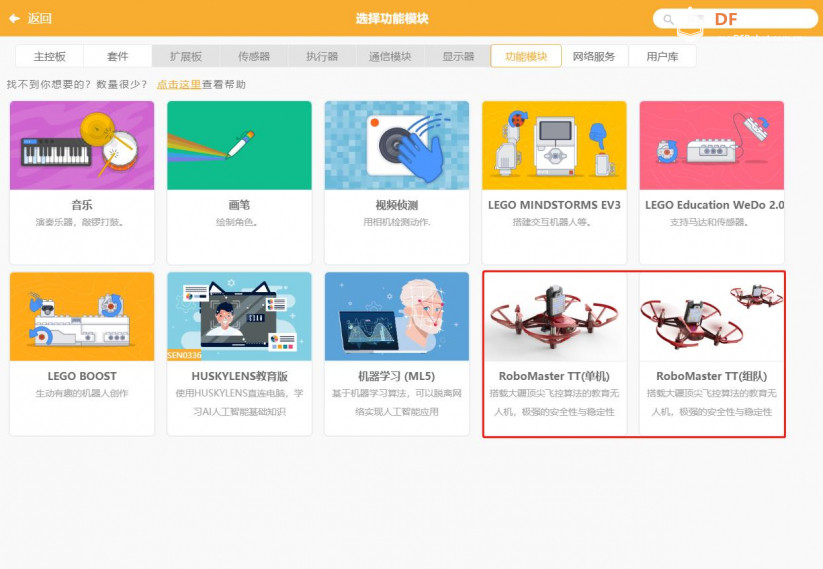Click the 音乐 title text
Screen dimensions: 823x569
coord(82,205)
